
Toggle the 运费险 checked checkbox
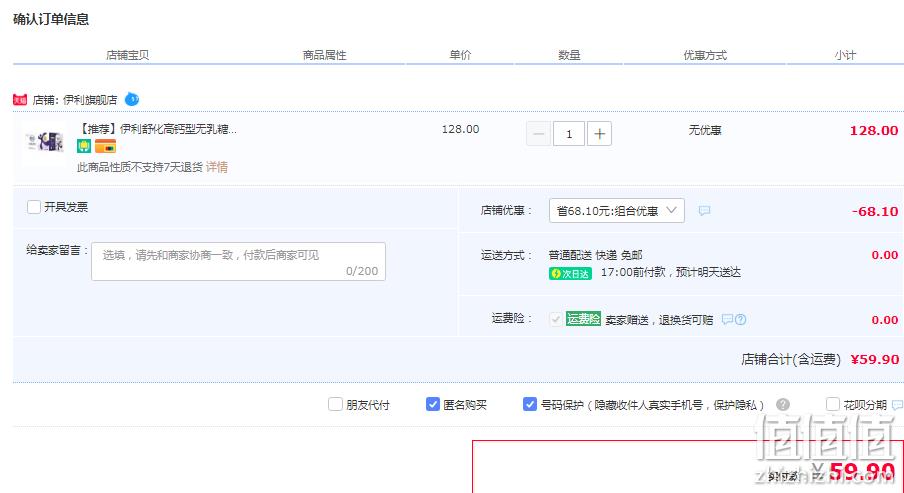556,319
